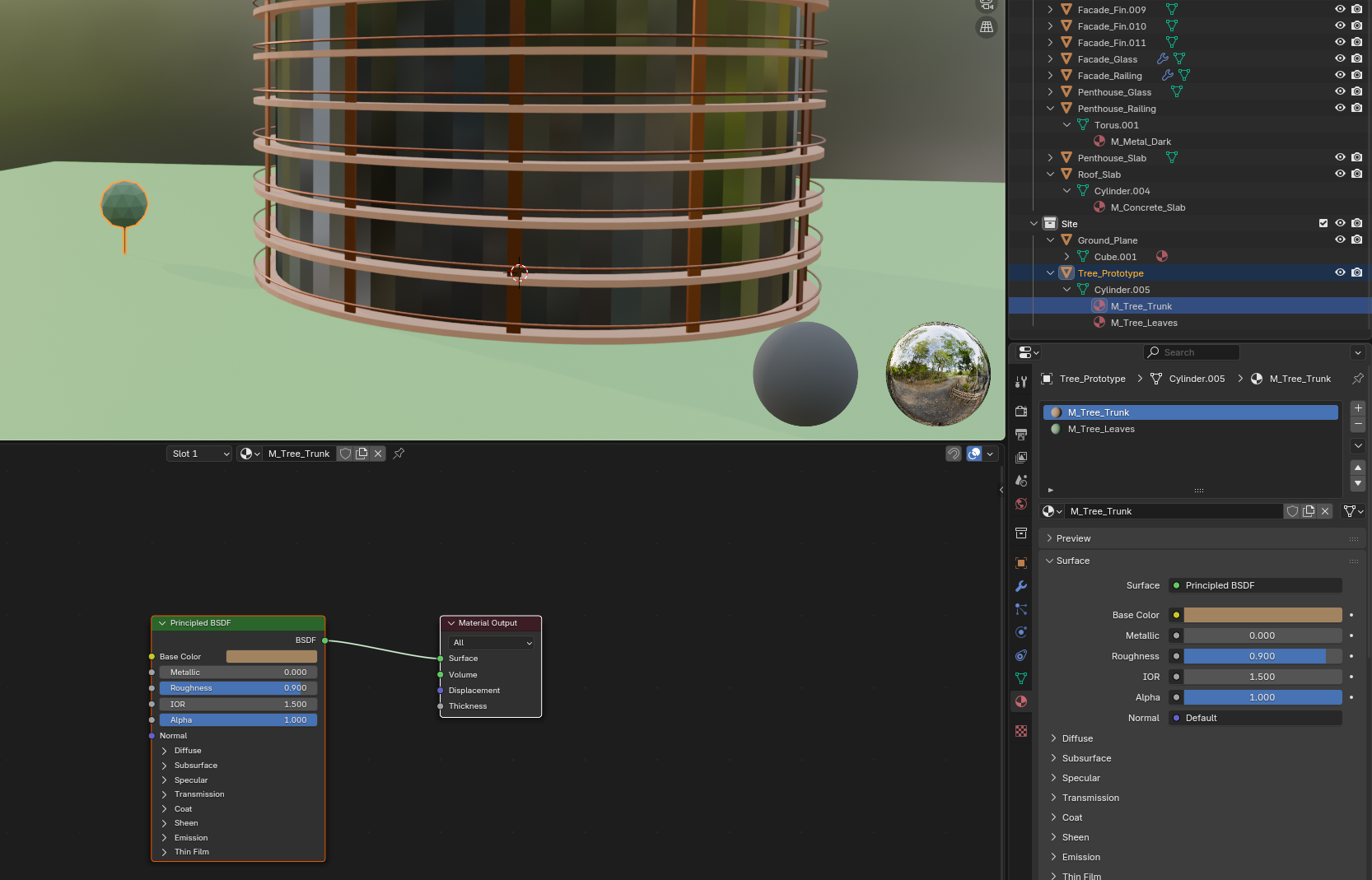Image resolution: width=1372 pixels, height=880 pixels.
Task: Click new material copy icon in properties
Action: 1309,511
